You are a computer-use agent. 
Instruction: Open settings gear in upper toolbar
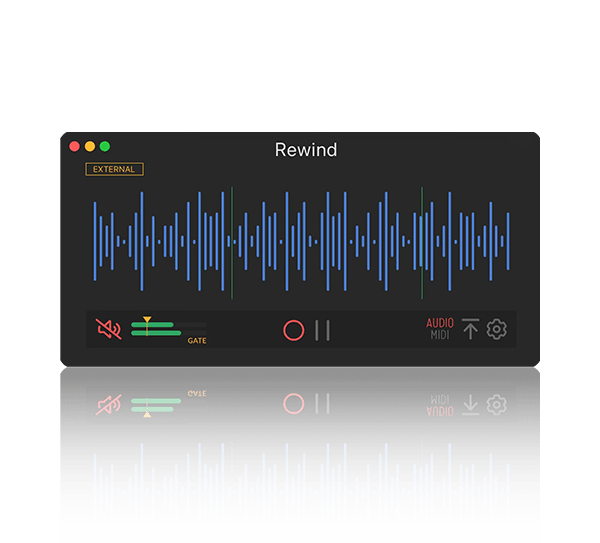(497, 329)
